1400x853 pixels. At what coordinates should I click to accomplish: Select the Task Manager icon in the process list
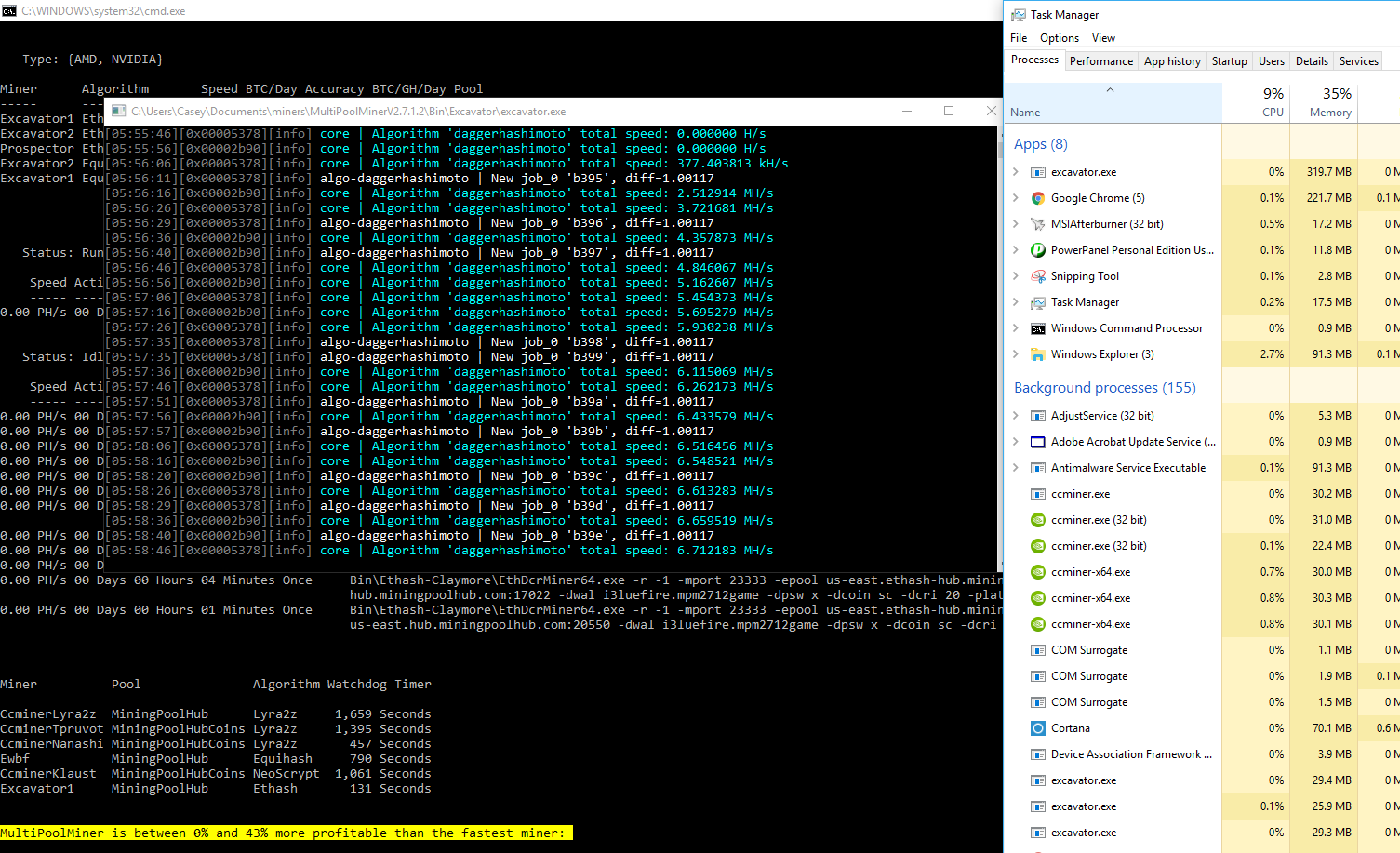pos(1038,301)
